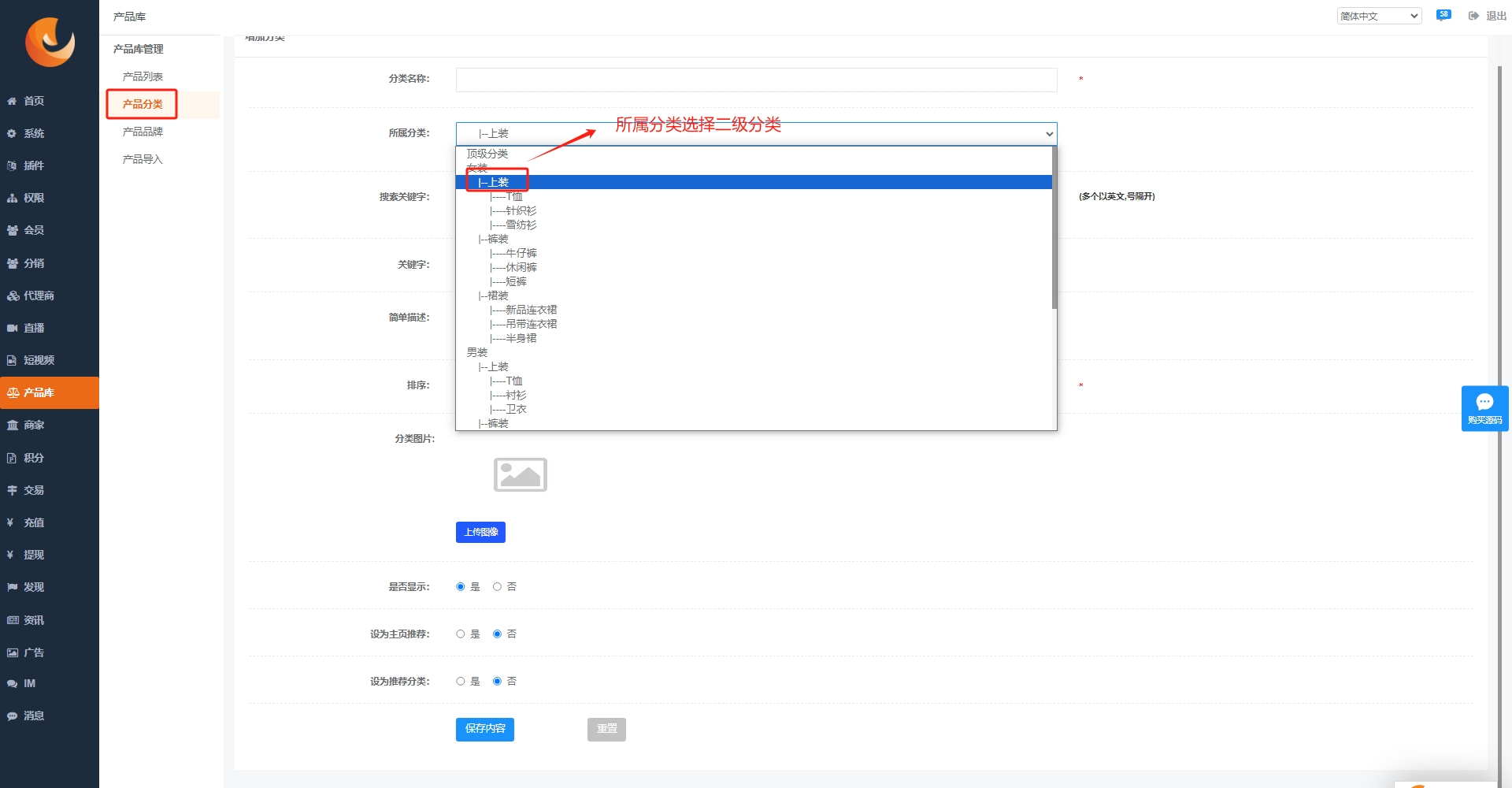Viewport: 1512px width, 788px height.
Task: Choose |----休闲裤 in the dropdown list
Action: tap(754, 267)
